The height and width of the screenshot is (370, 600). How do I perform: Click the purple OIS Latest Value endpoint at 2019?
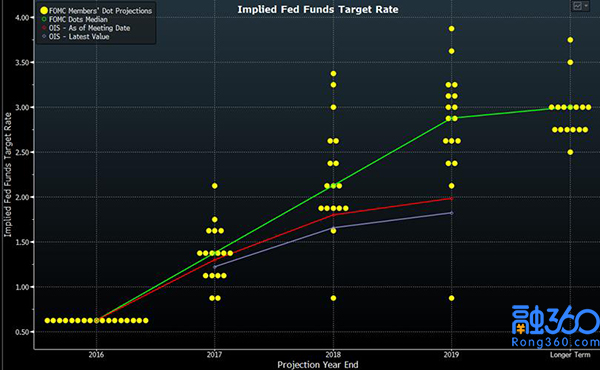pos(452,213)
